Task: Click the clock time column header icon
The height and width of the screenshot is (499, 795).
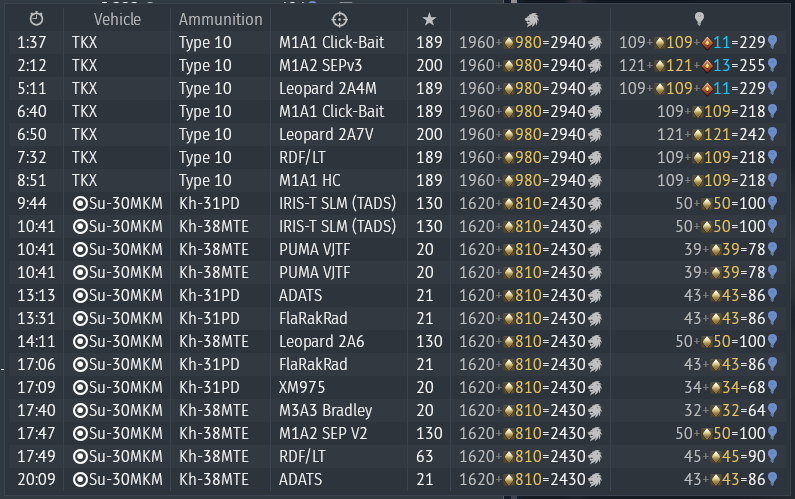Action: pos(36,19)
